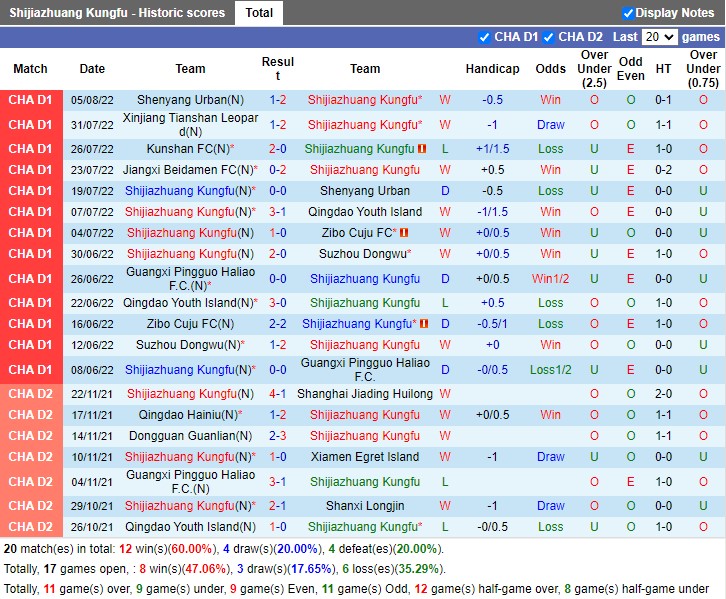Click Xiamen Egret Island team name

pos(365,457)
